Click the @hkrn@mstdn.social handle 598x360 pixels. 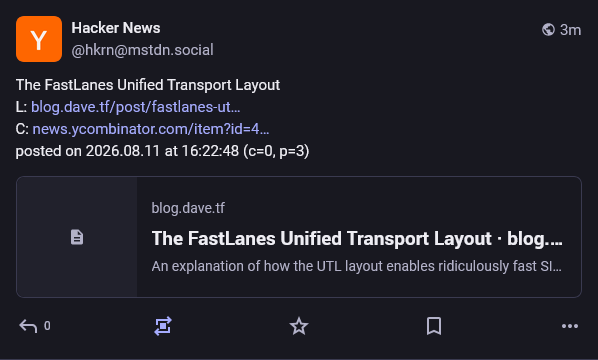pyautogui.click(x=142, y=50)
